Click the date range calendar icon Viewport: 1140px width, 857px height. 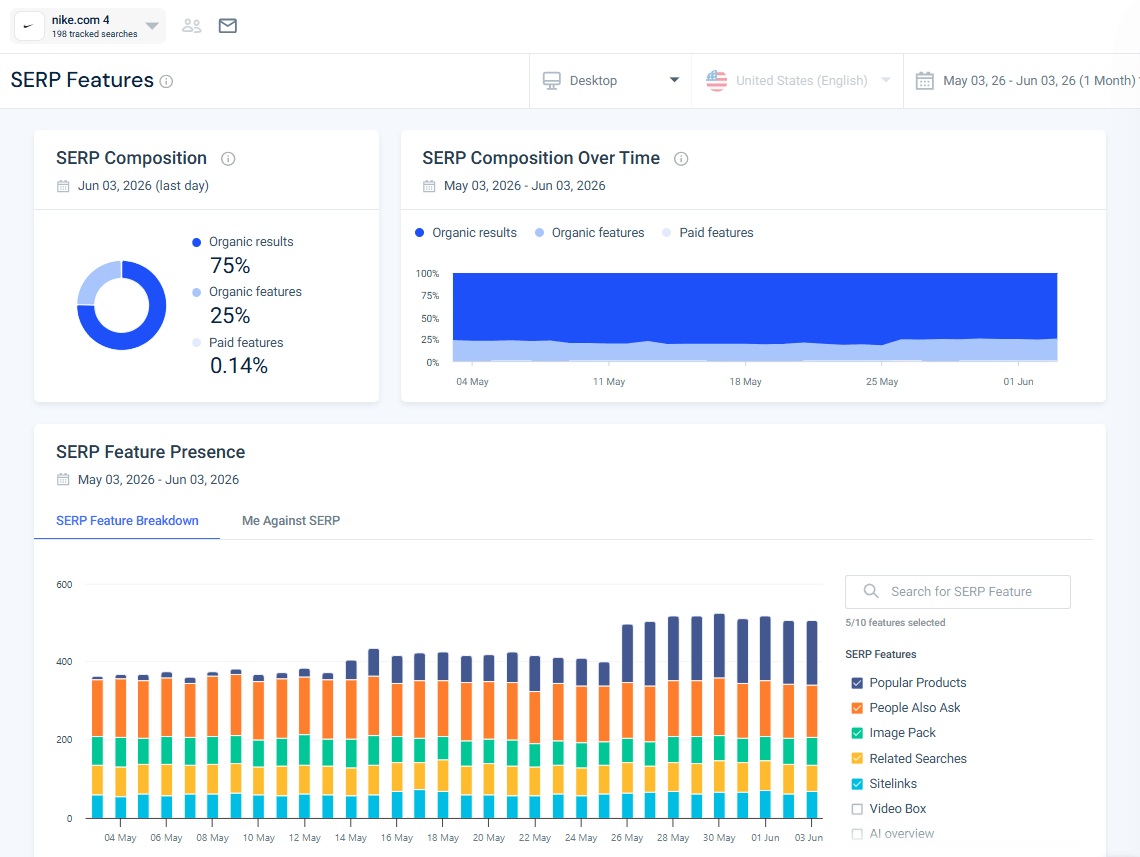tap(925, 81)
